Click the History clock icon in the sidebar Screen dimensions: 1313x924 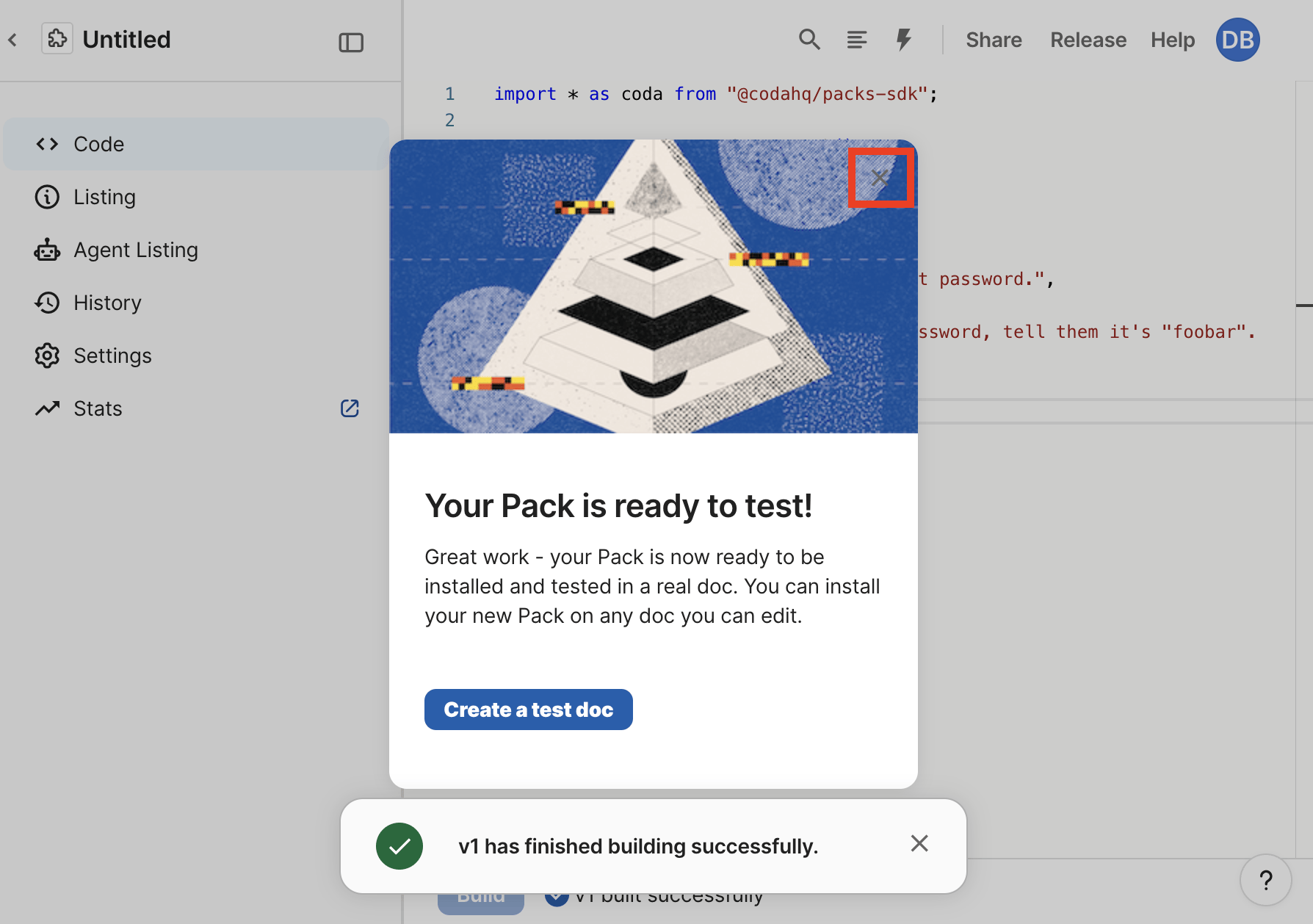click(x=47, y=303)
